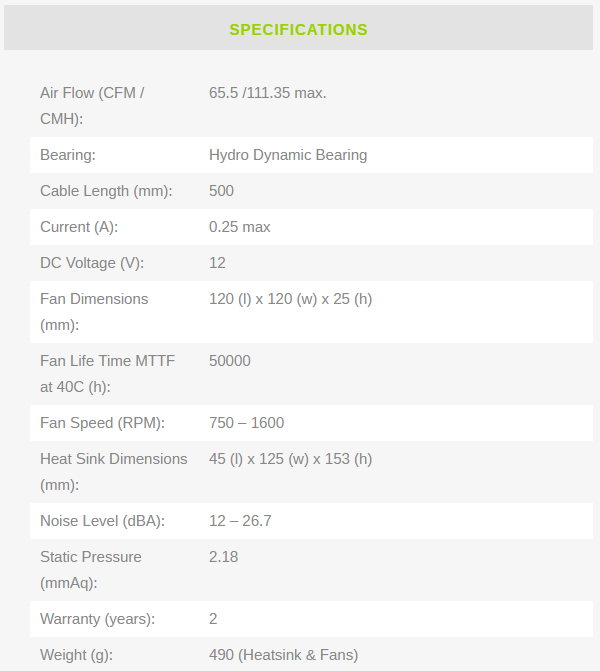Click the Bearing label
600x671 pixels.
pyautogui.click(x=67, y=155)
